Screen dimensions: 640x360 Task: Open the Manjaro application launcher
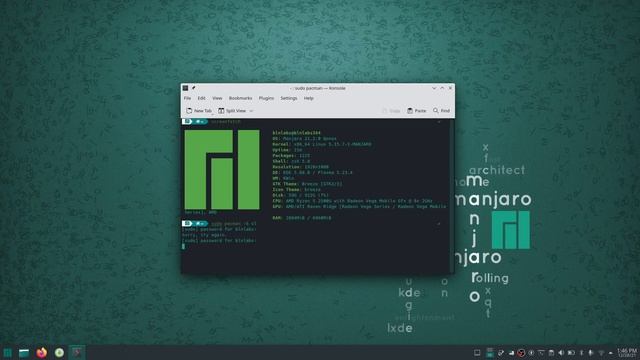(7, 353)
